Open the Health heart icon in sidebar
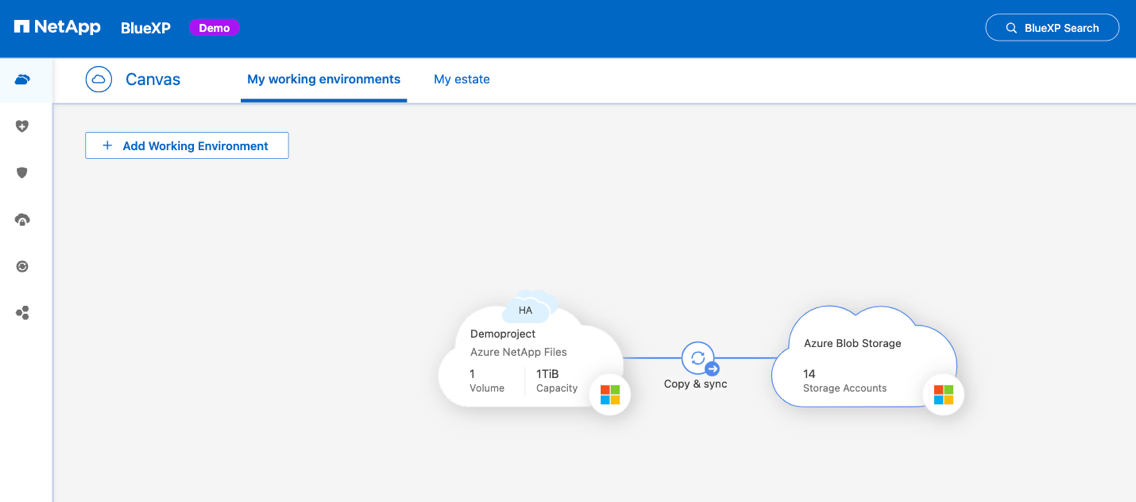Viewport: 1136px width, 502px height. [x=22, y=126]
